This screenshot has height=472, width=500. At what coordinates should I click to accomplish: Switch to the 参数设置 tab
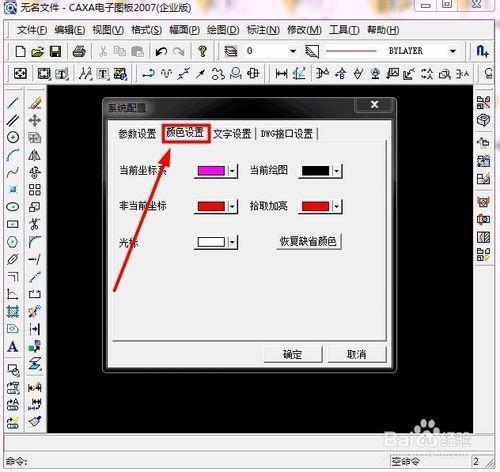[137, 134]
